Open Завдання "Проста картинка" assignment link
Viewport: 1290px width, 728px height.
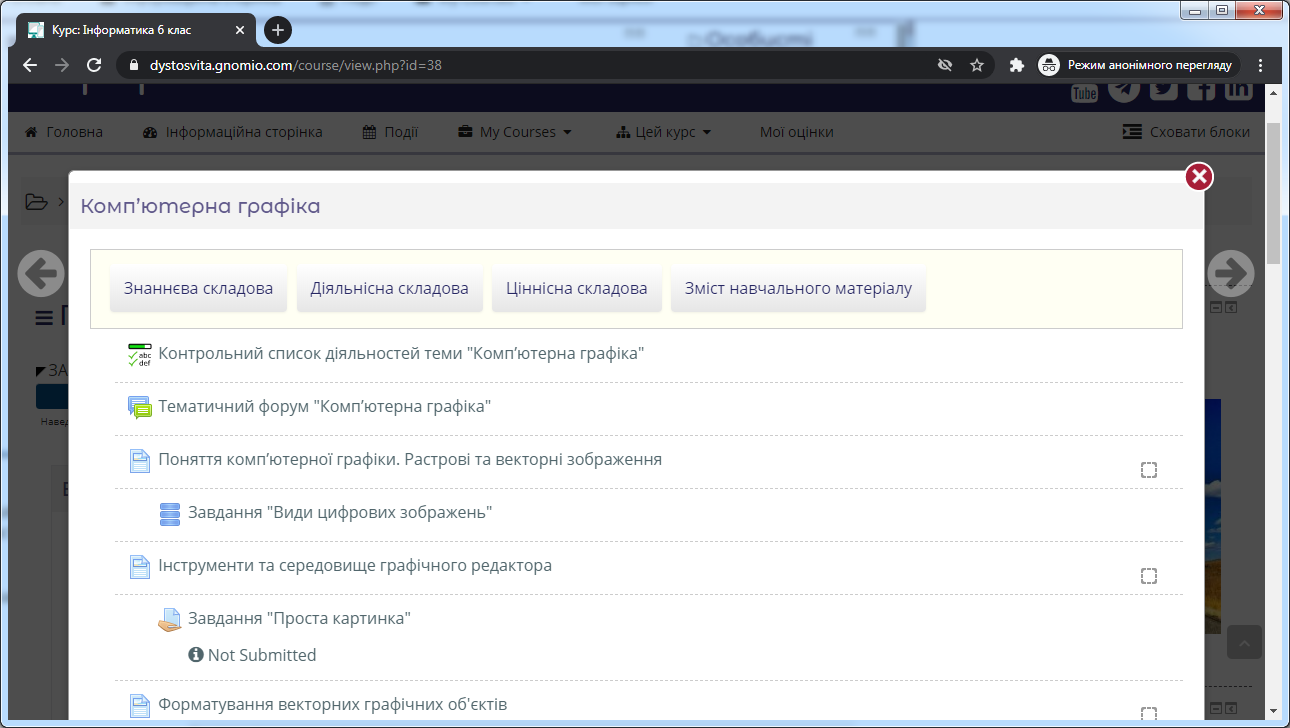coord(300,619)
